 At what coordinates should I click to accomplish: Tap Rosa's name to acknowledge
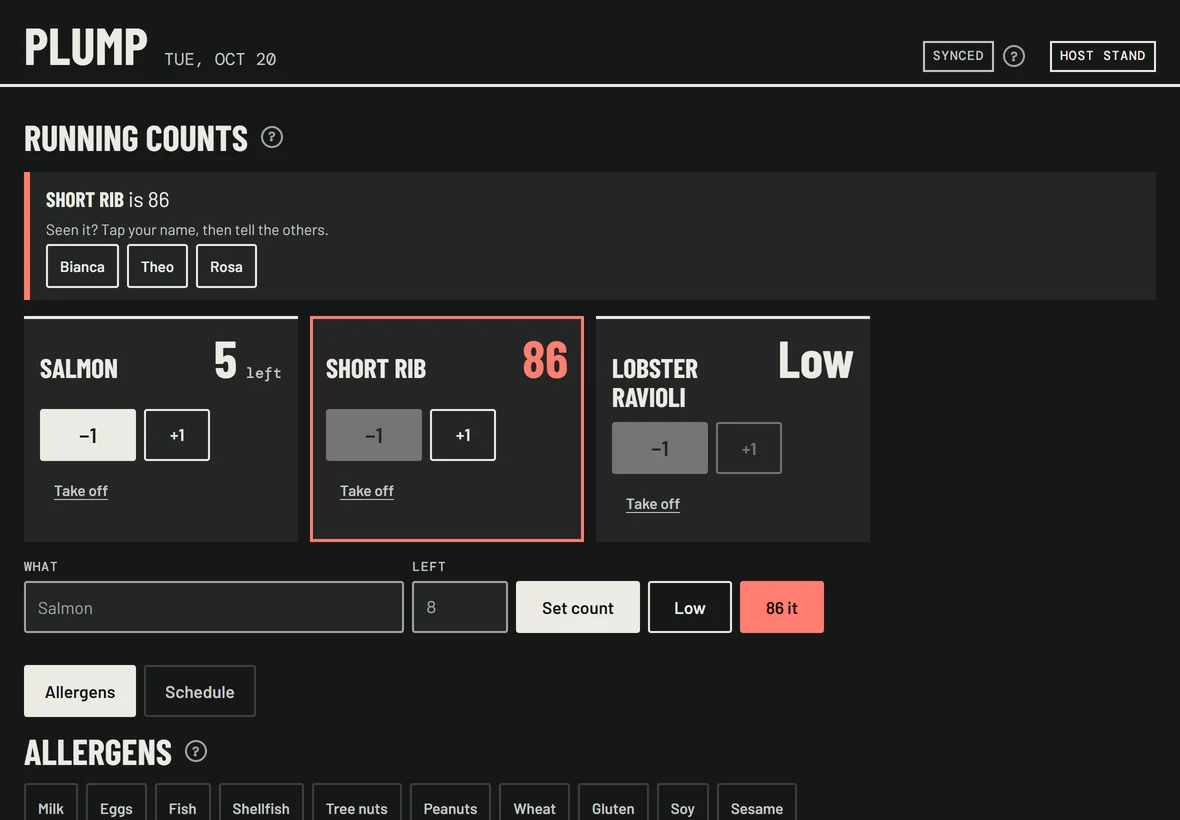[x=227, y=266]
